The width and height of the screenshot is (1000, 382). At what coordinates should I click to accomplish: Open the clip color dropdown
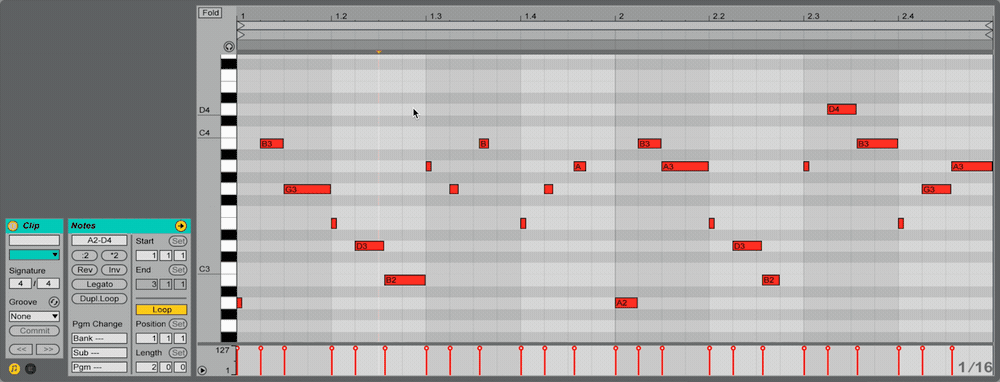[34, 255]
